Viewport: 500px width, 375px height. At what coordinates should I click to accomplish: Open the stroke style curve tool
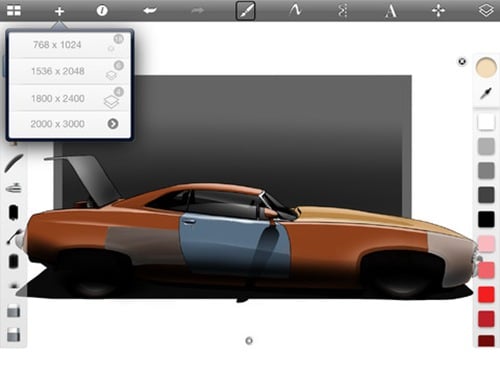(295, 11)
